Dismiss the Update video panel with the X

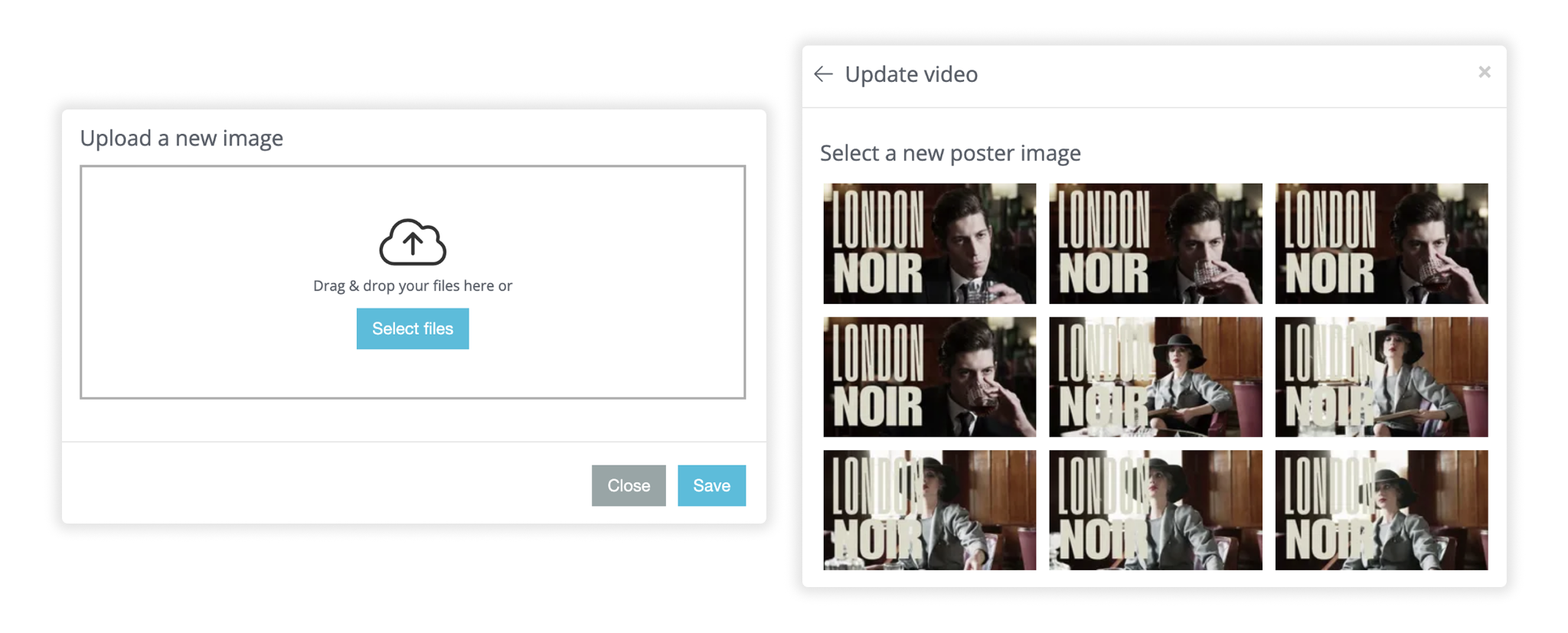pos(1484,72)
